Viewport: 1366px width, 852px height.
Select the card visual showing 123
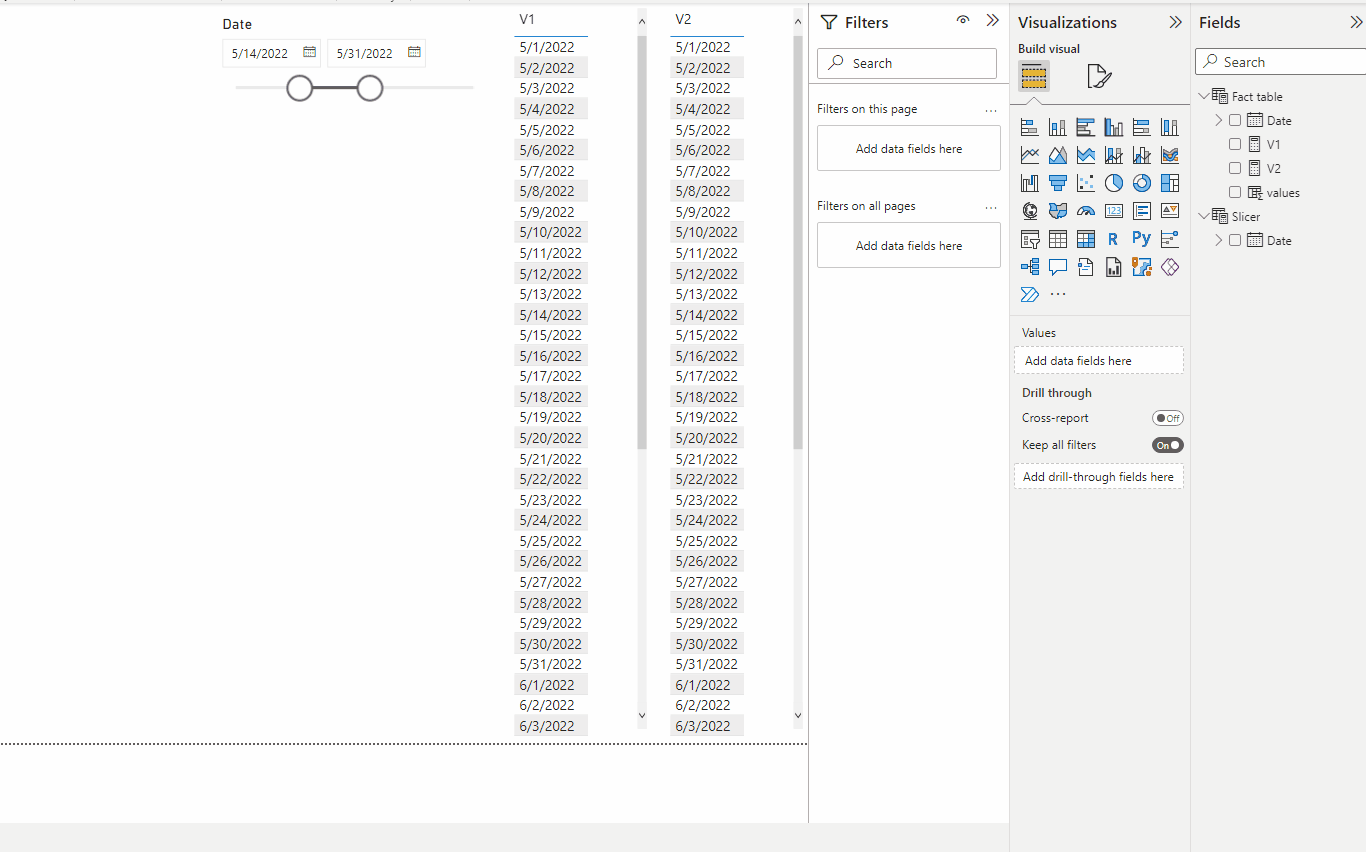[x=1113, y=211]
